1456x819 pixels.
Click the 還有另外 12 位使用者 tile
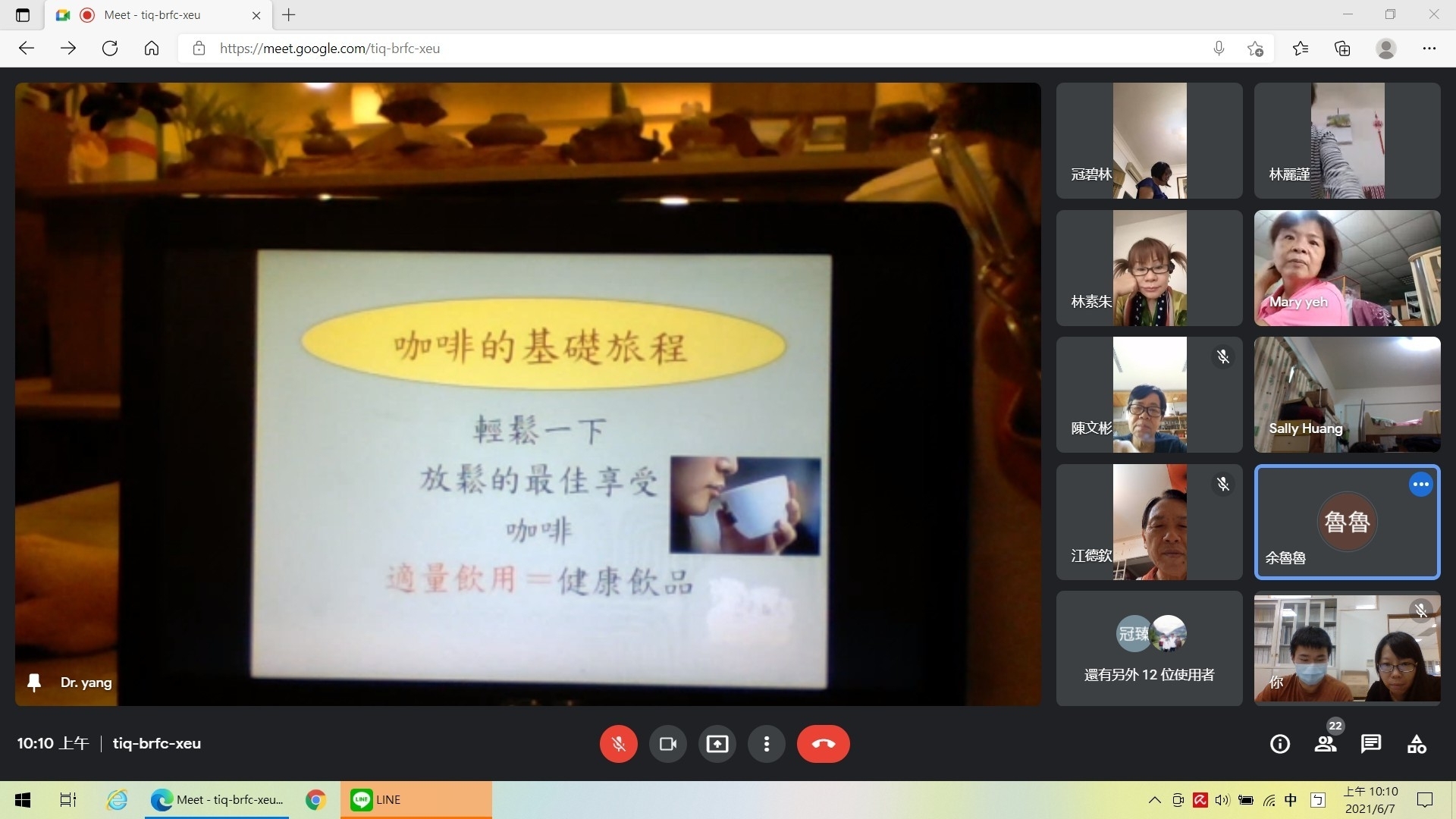click(x=1150, y=648)
